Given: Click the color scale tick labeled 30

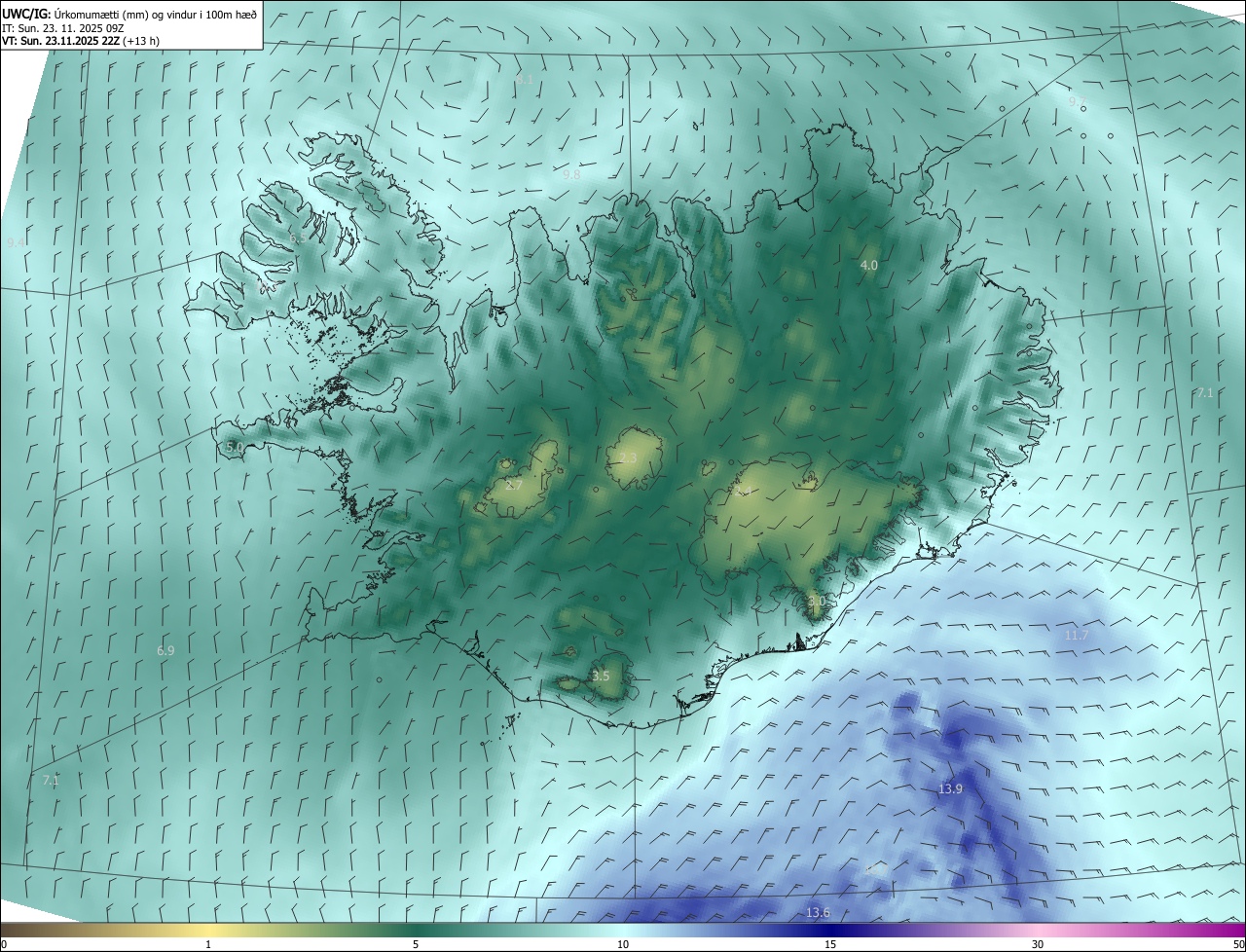Looking at the screenshot, I should [1038, 944].
